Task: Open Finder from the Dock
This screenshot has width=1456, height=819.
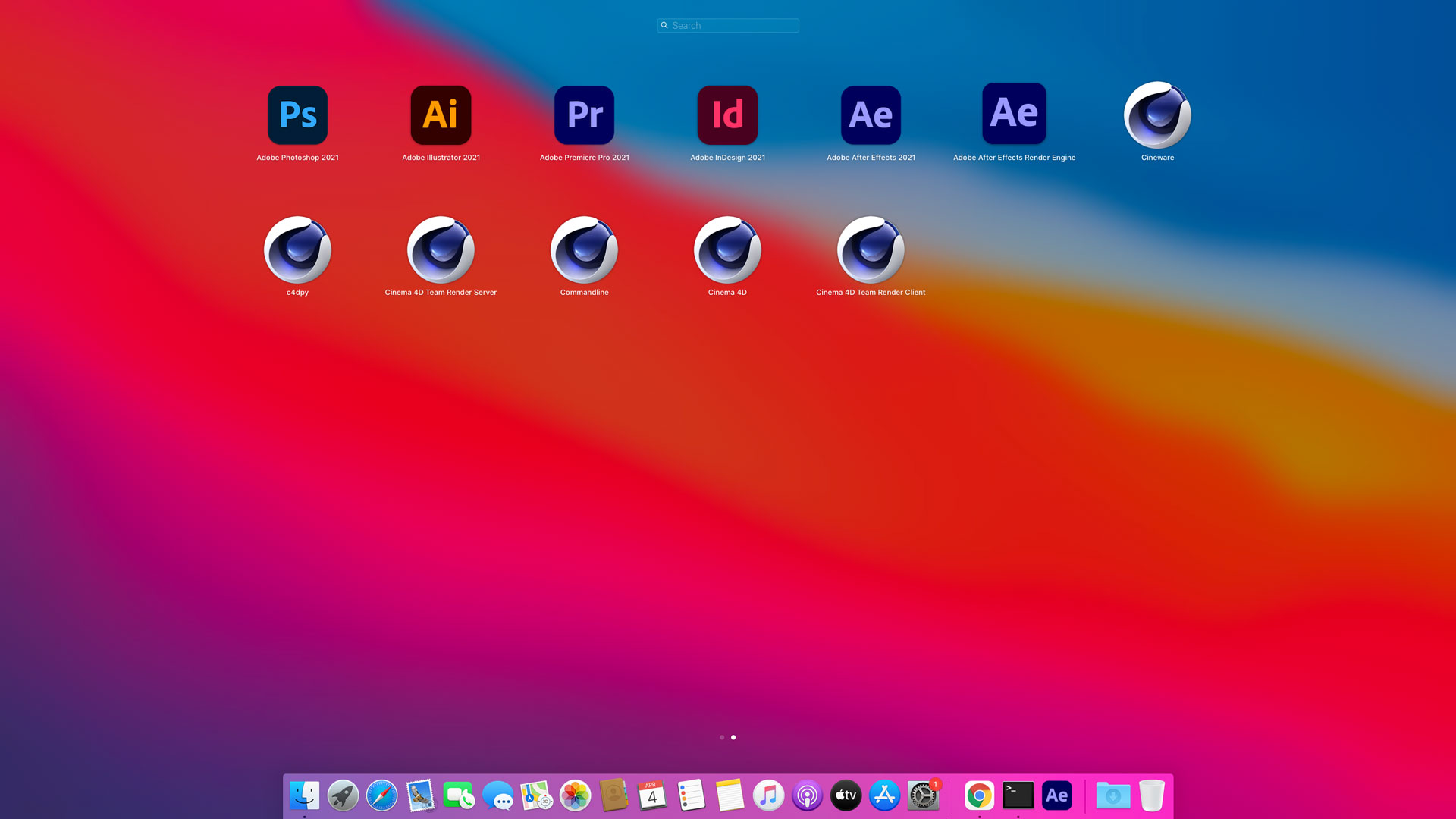Action: pos(304,795)
